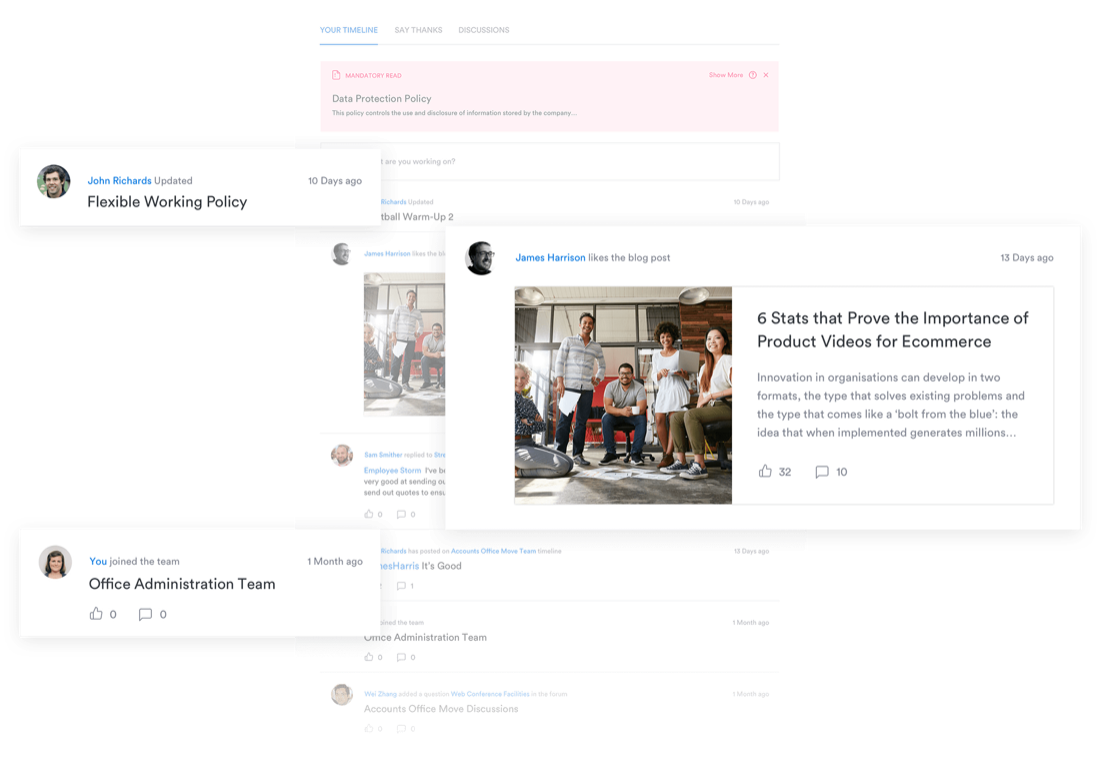Open John Richards' profile link in the card
This screenshot has width=1100, height=770.
point(119,181)
